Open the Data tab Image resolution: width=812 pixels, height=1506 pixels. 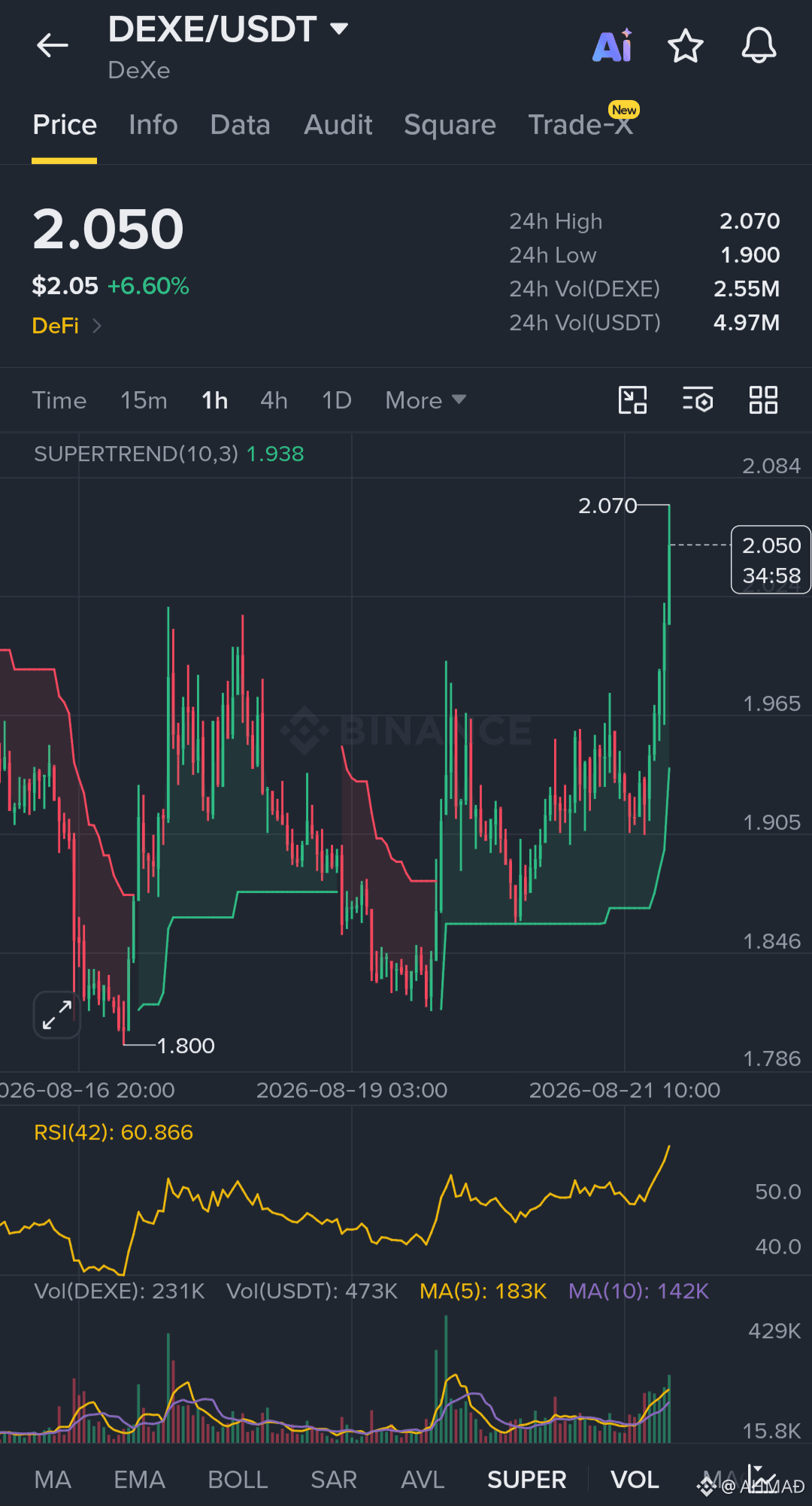click(241, 125)
